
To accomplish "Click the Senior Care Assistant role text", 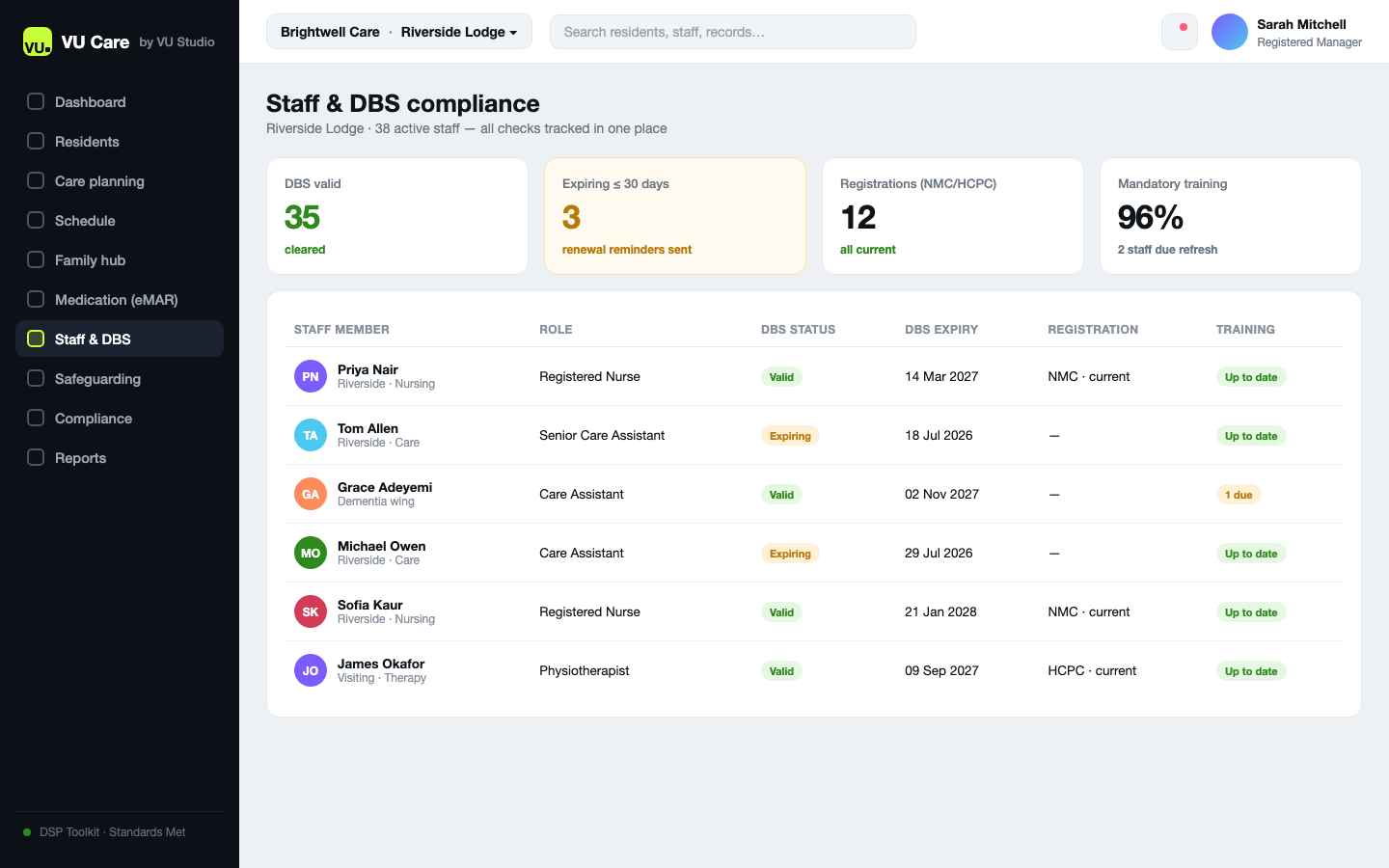I will [x=602, y=435].
